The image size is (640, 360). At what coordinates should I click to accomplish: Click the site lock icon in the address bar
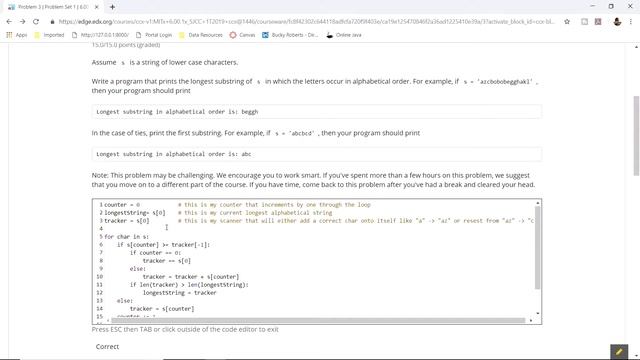click(x=52, y=22)
